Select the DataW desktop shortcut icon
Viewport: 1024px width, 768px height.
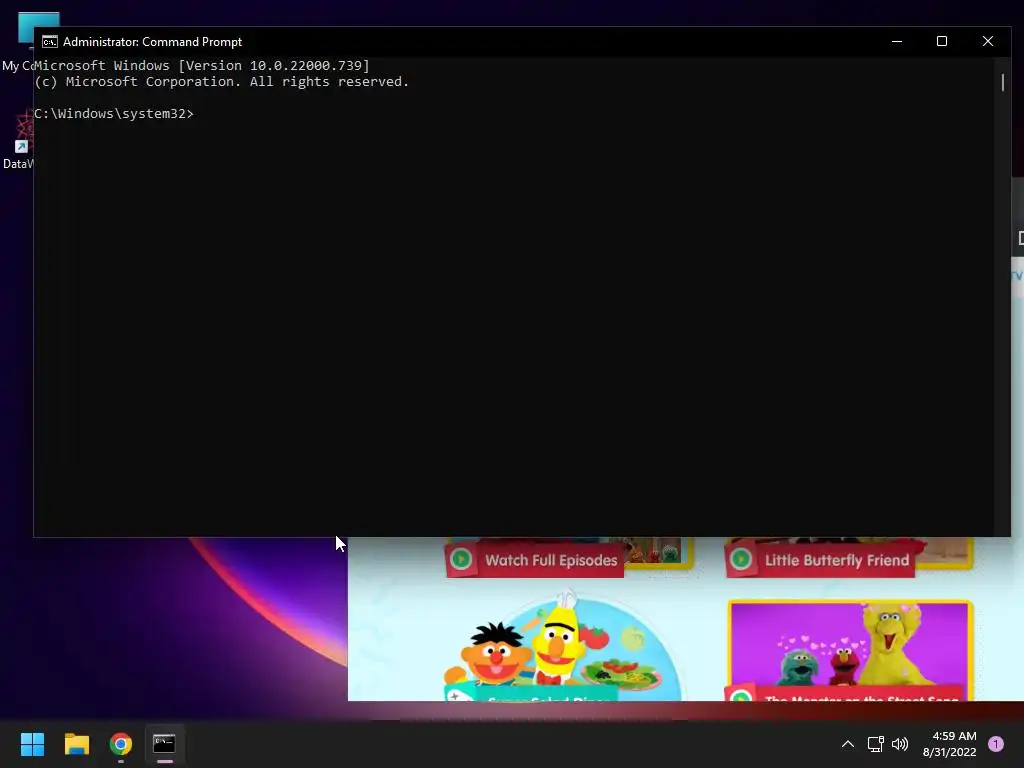tap(18, 140)
